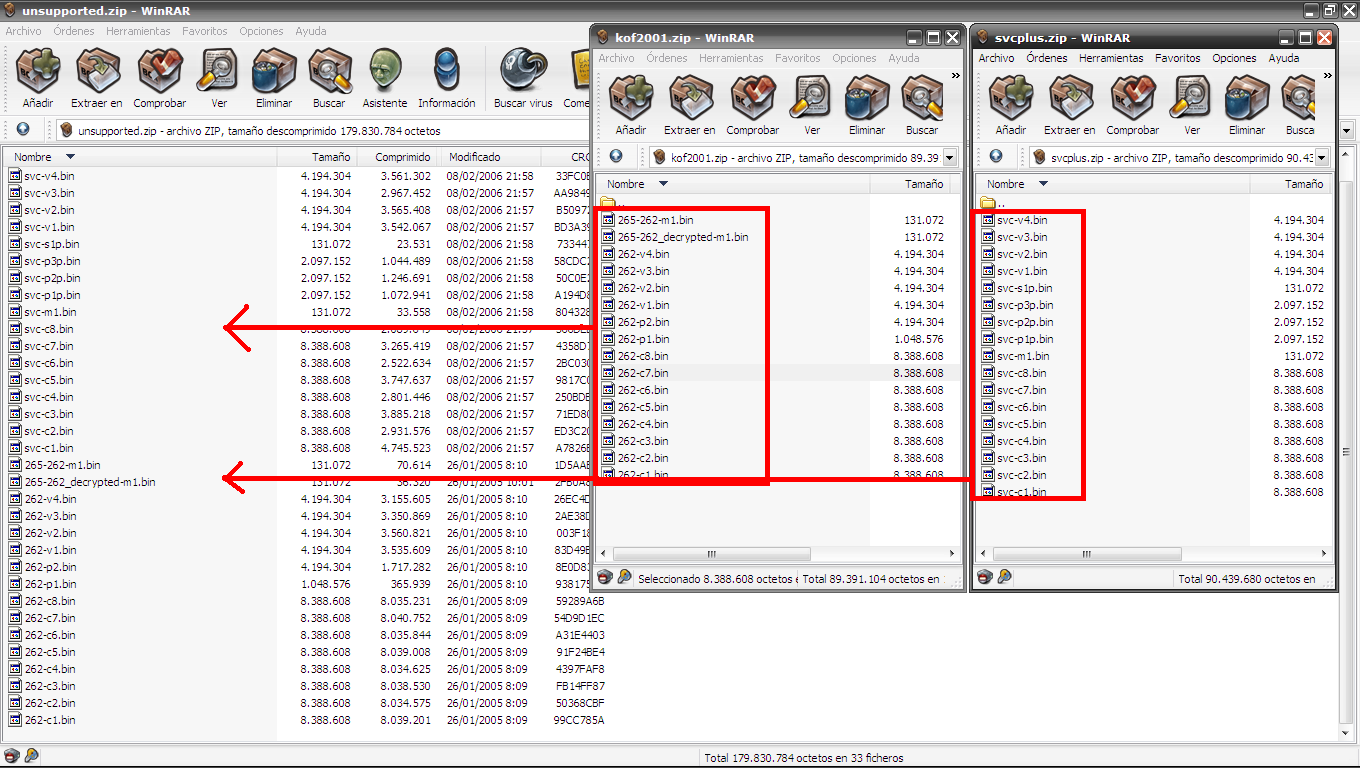Click drive icon in kof2001.zip status bar
The height and width of the screenshot is (768, 1360).
tap(605, 577)
